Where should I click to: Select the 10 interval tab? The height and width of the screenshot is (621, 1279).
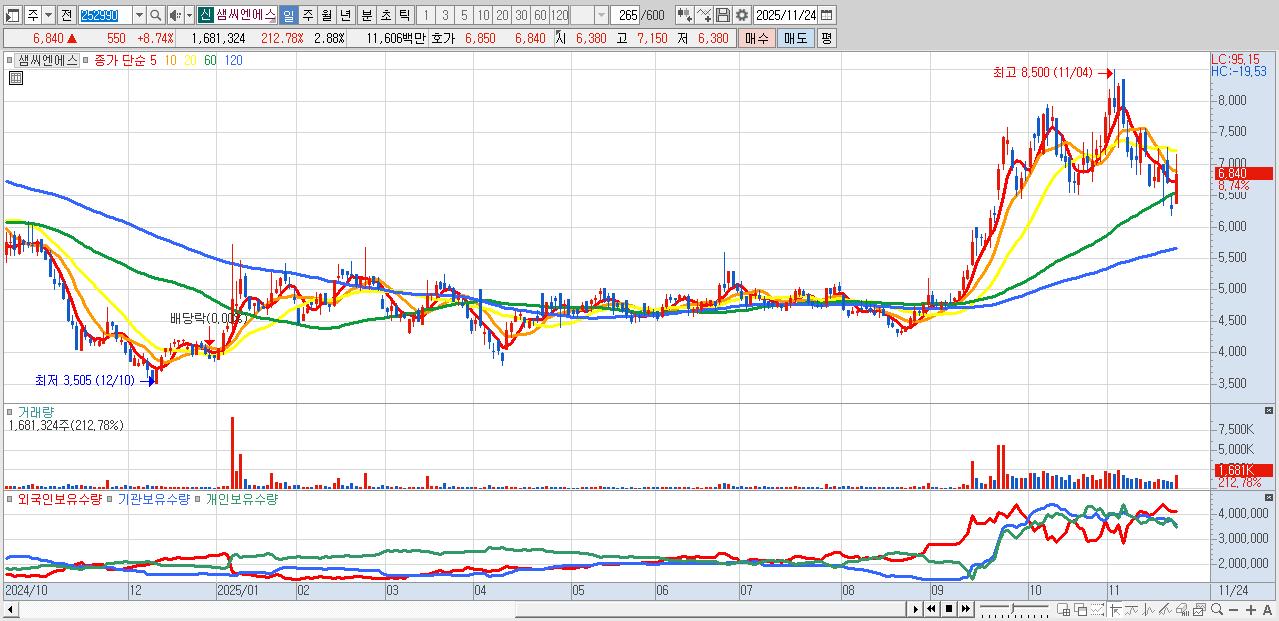(483, 15)
